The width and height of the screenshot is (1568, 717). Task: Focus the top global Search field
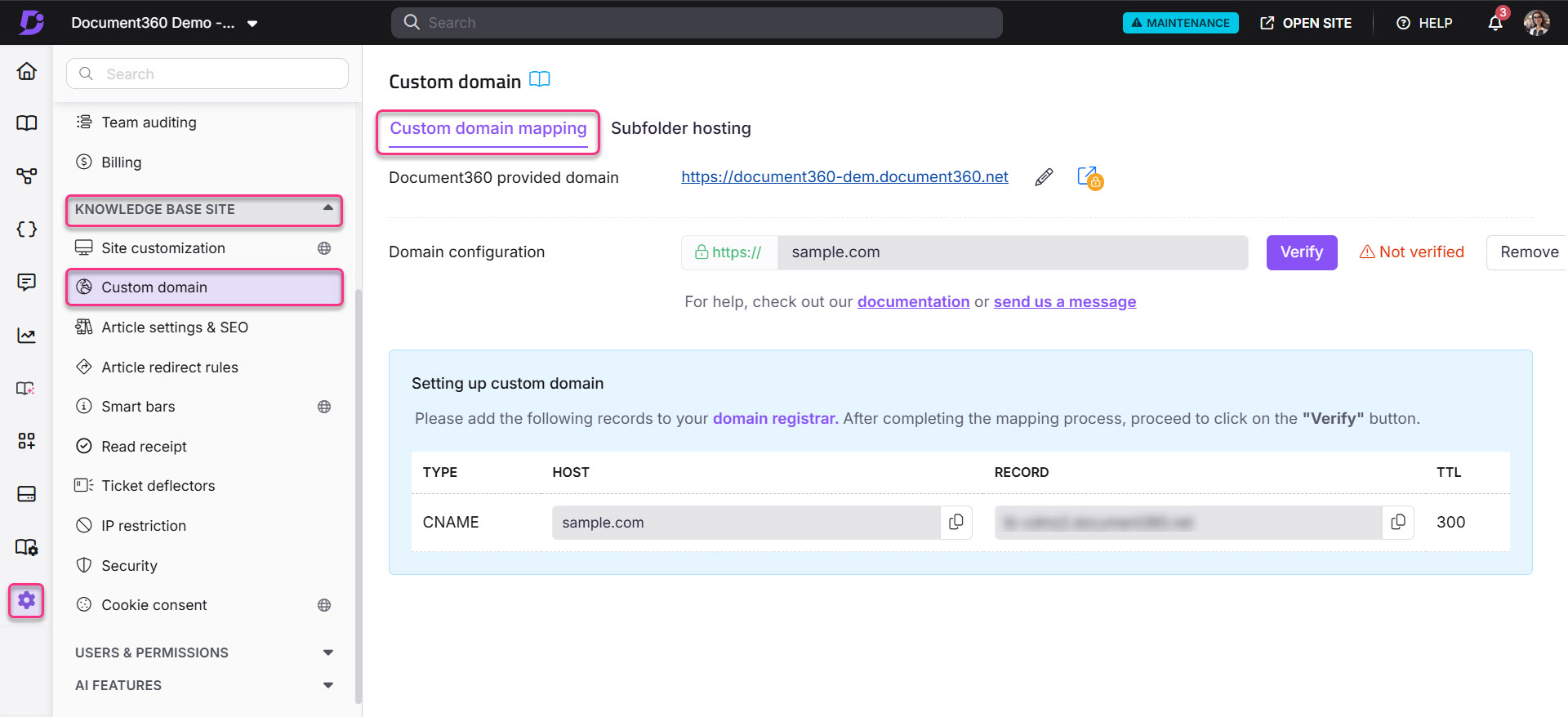point(697,23)
